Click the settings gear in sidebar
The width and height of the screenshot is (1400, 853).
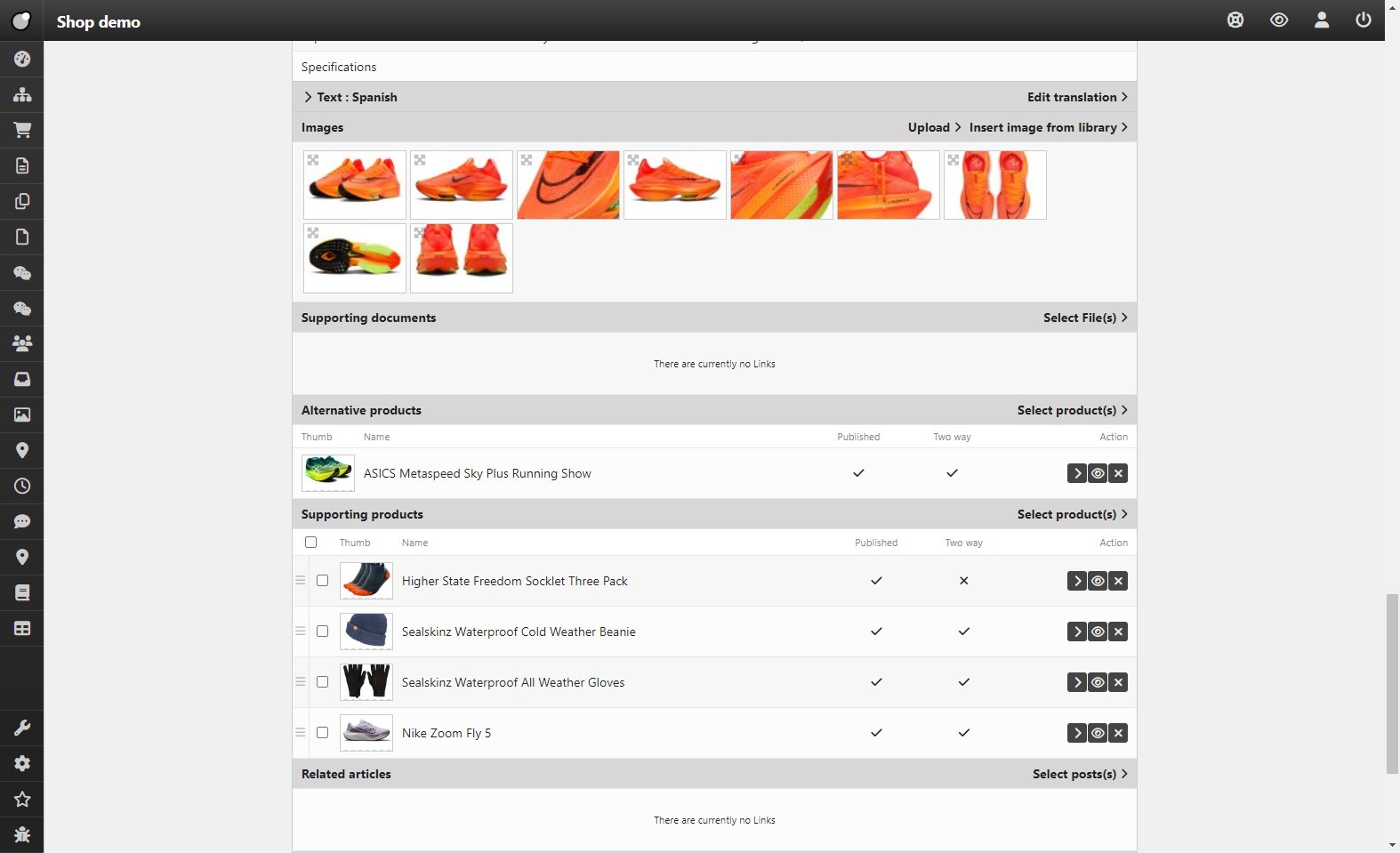tap(22, 763)
